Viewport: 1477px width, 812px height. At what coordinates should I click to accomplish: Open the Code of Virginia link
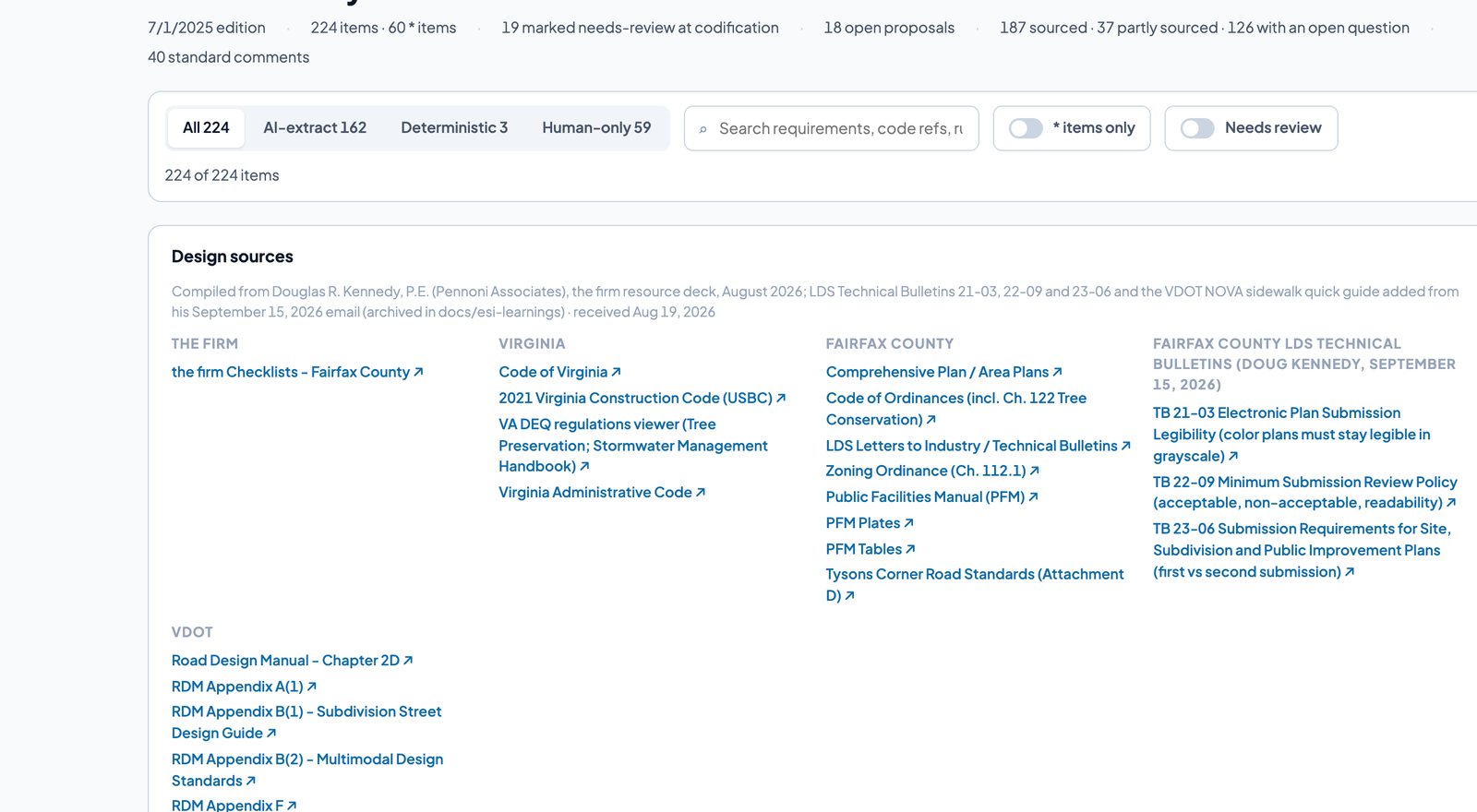coord(559,372)
